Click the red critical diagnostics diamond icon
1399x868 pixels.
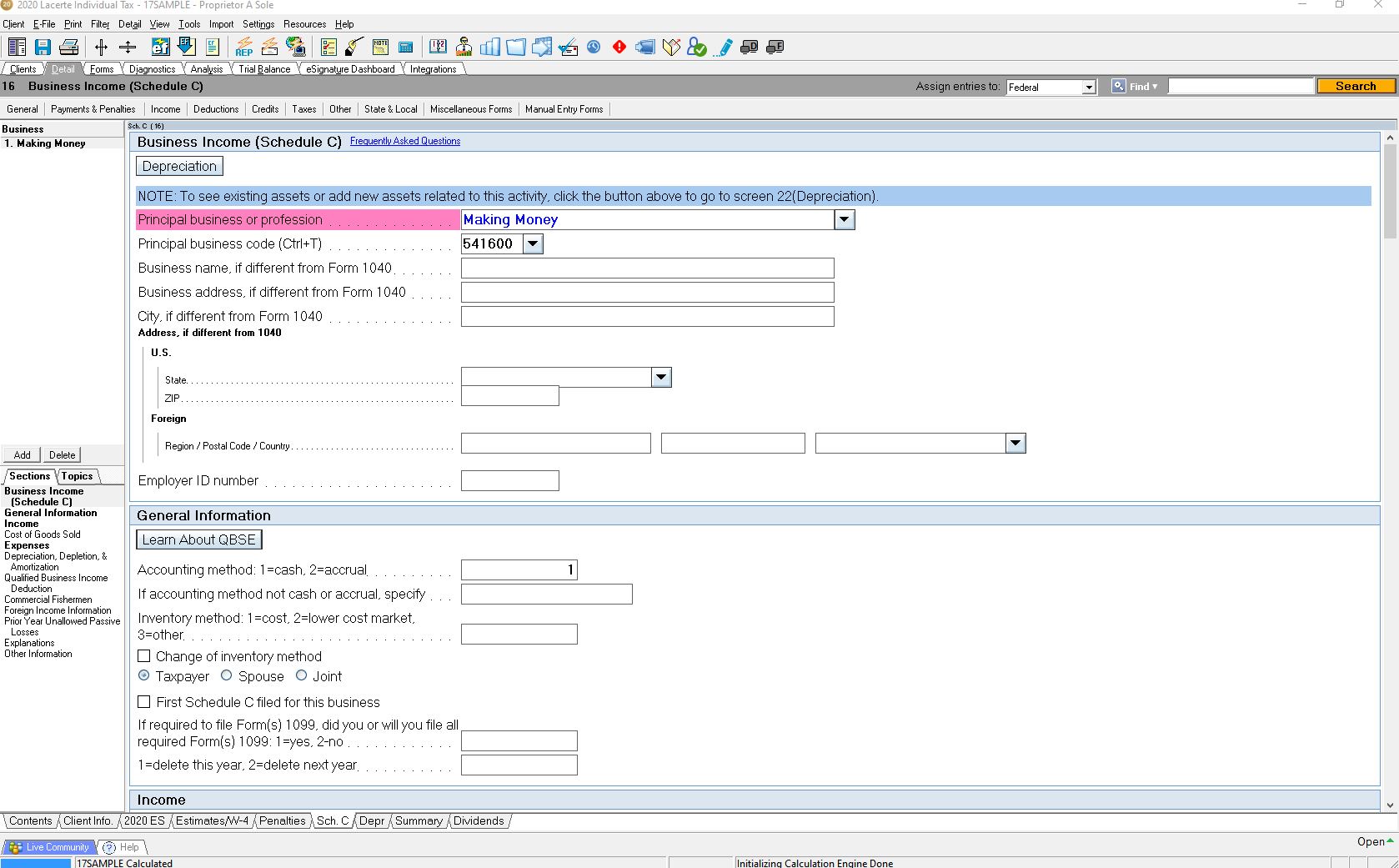[x=619, y=48]
